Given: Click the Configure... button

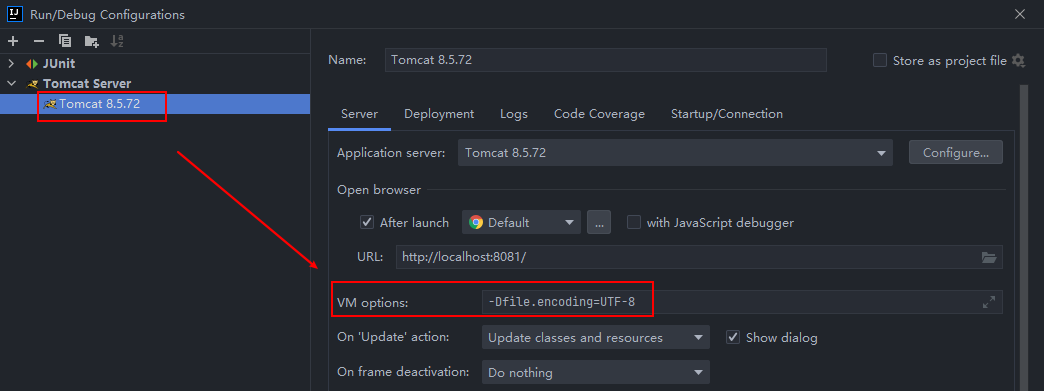Looking at the screenshot, I should pos(956,153).
